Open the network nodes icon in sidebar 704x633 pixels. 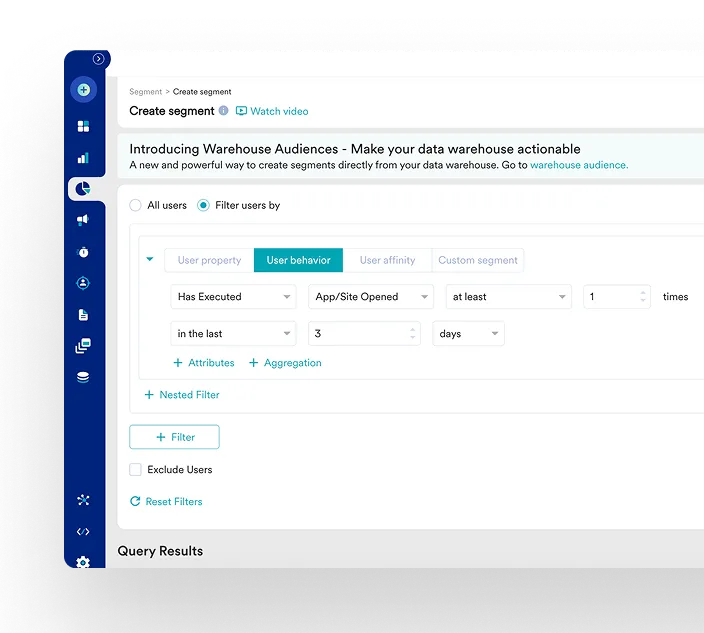tap(83, 500)
